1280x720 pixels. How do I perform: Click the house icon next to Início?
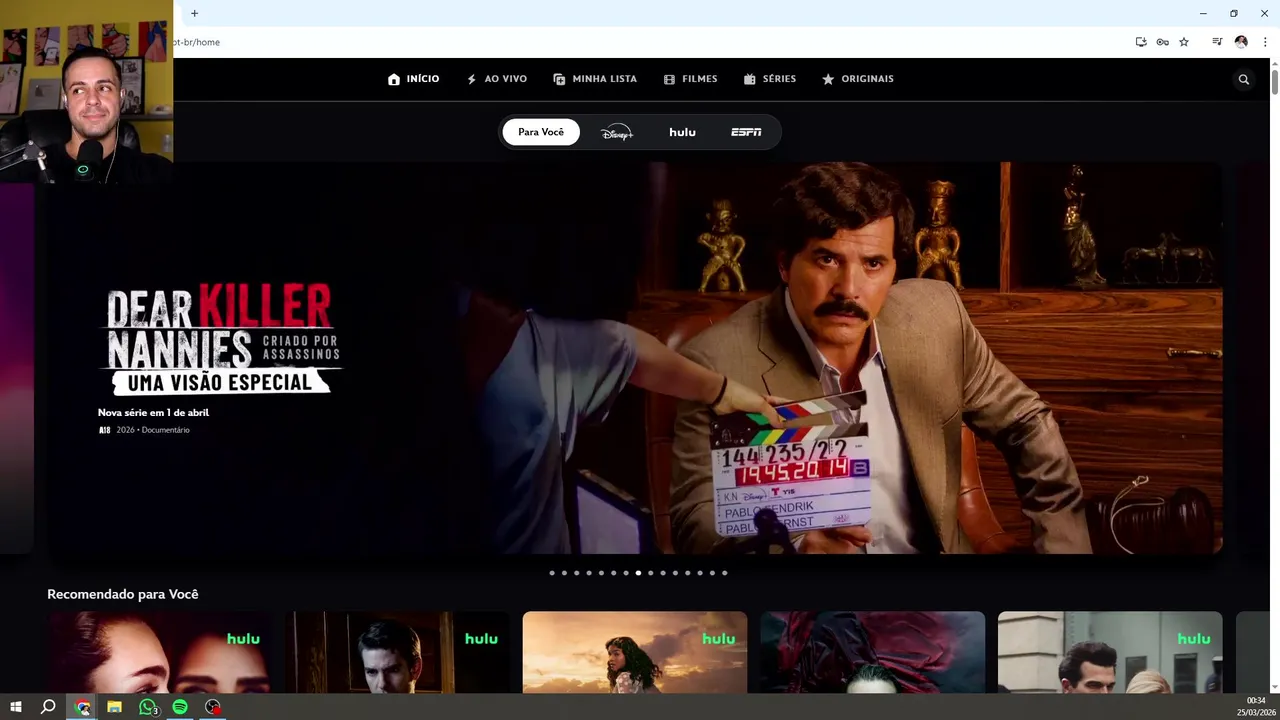[394, 79]
